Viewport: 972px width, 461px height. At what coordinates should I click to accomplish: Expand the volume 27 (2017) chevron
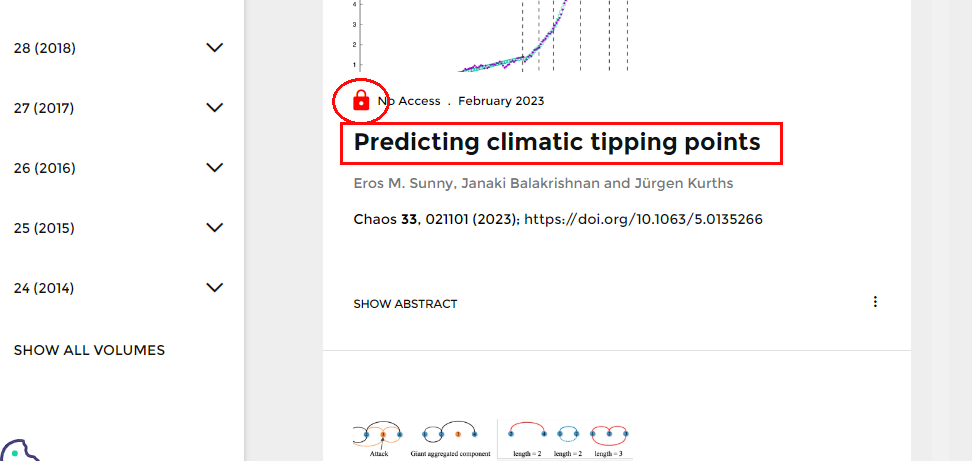pos(214,108)
